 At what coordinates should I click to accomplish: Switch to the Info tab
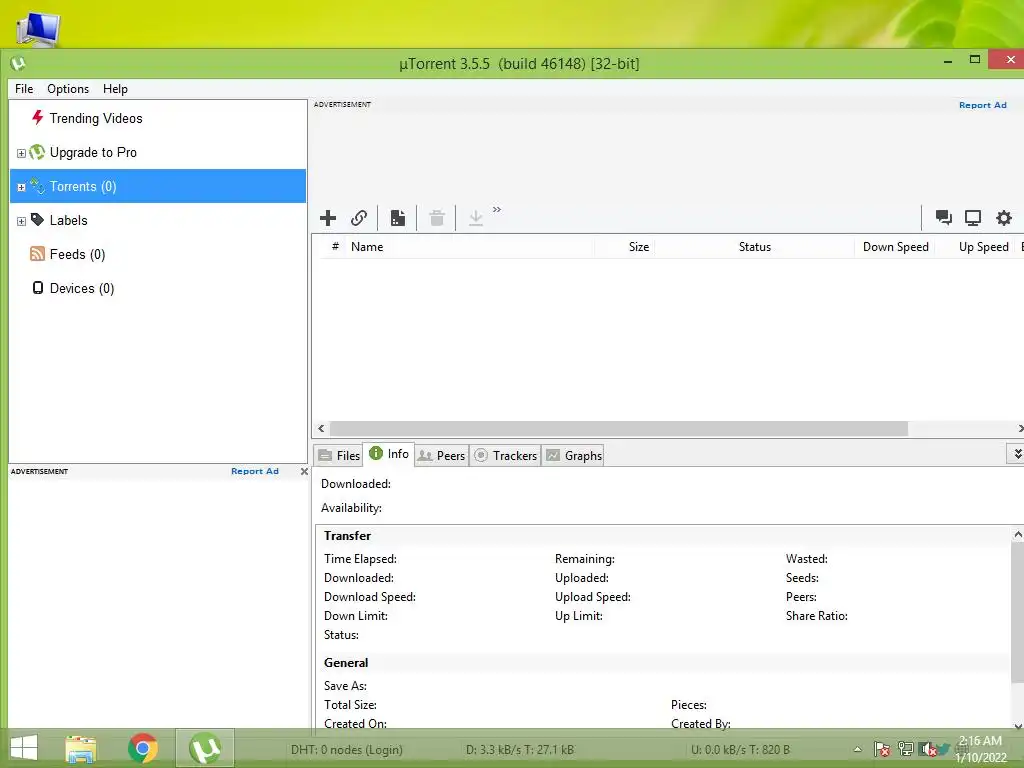[389, 454]
